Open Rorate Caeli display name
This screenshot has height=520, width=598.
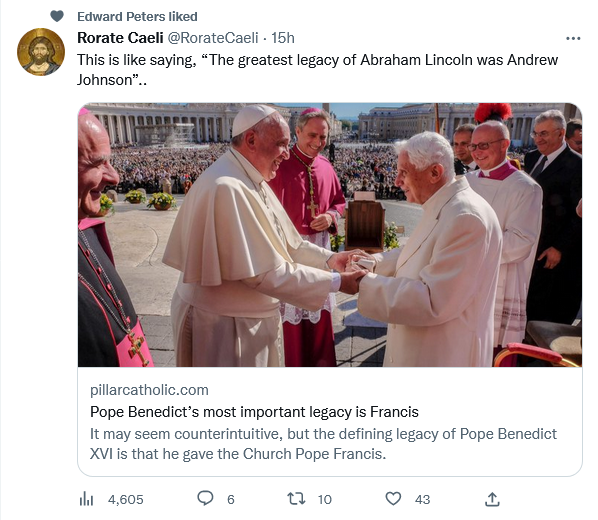click(120, 38)
